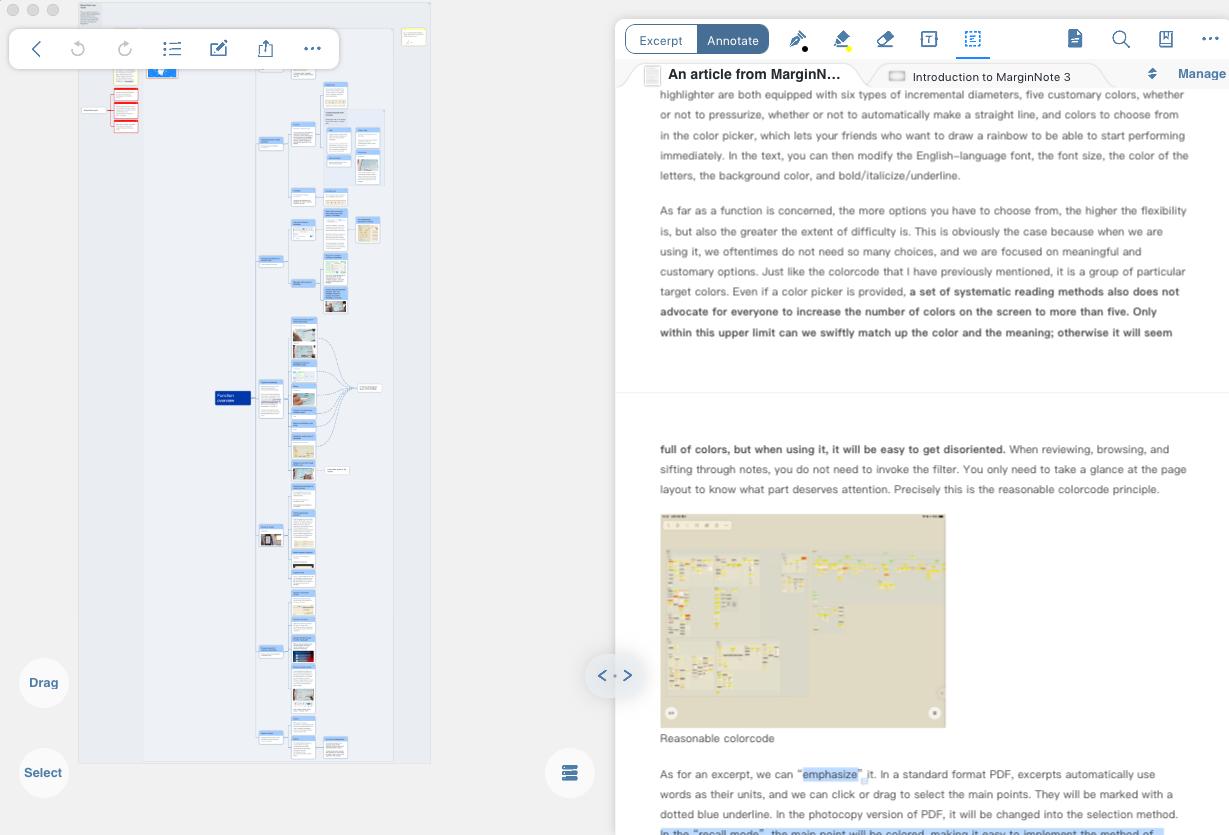Switch to Annotate mode
Image resolution: width=1229 pixels, height=835 pixels.
[733, 40]
